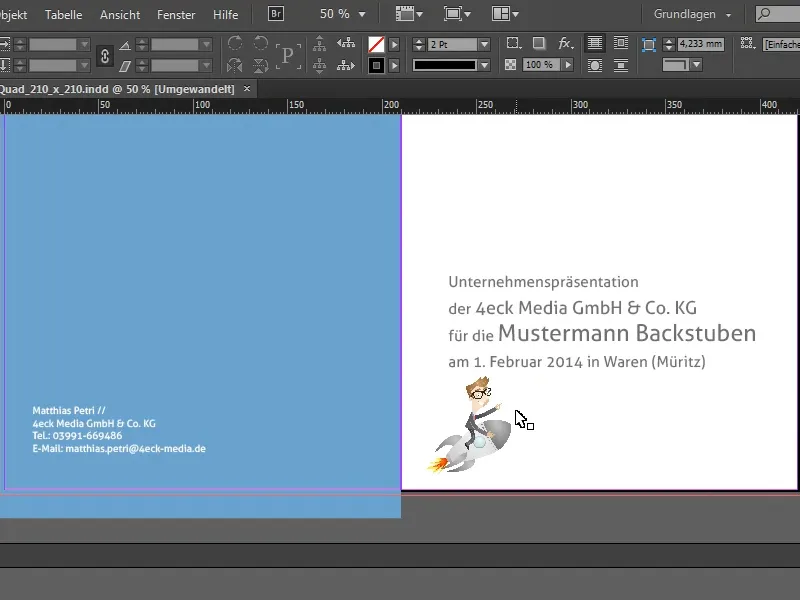This screenshot has width=800, height=600.
Task: Click the 'Mustermann Backstuben' text
Action: [627, 333]
